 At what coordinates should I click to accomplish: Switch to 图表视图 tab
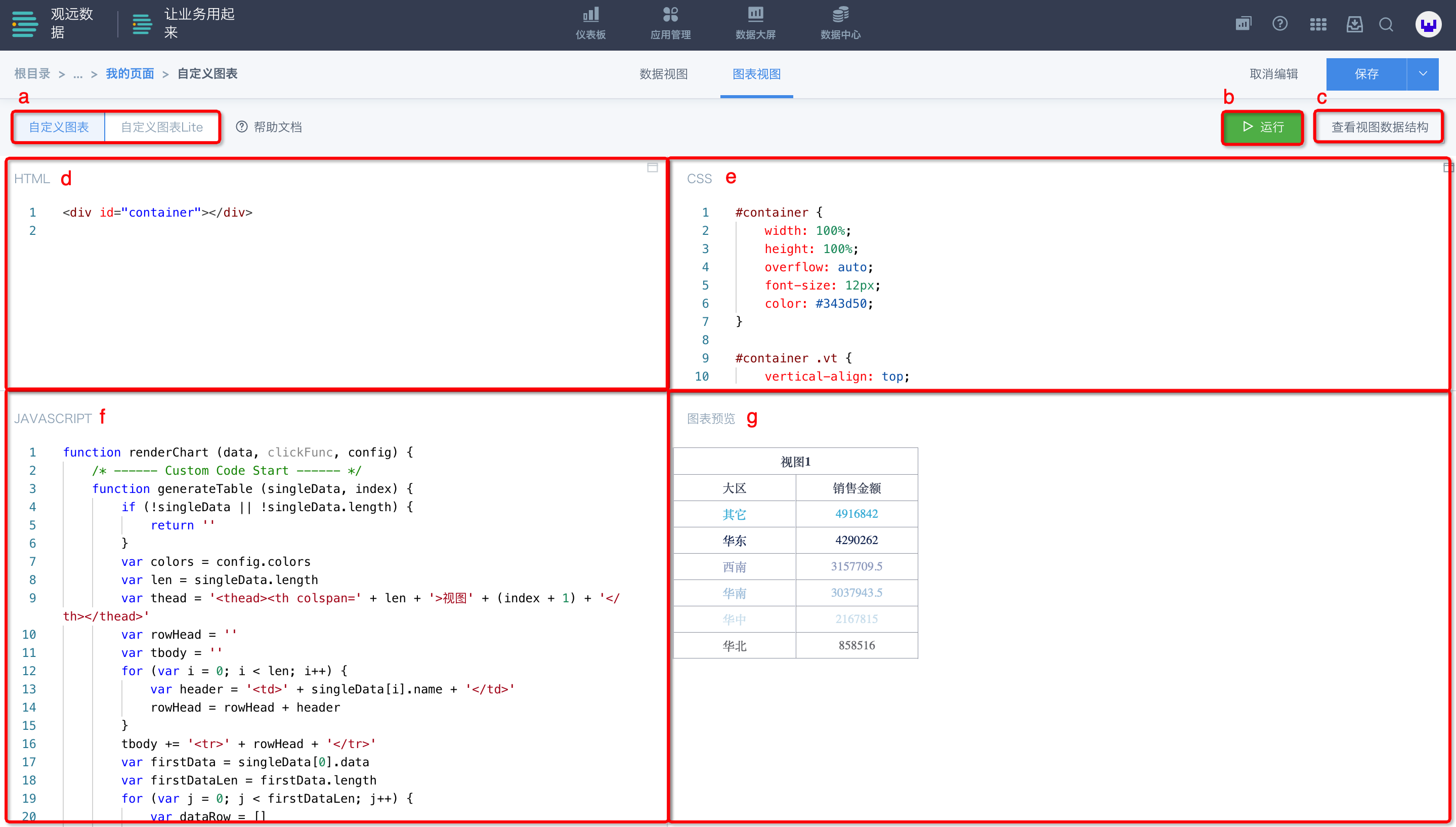point(757,74)
